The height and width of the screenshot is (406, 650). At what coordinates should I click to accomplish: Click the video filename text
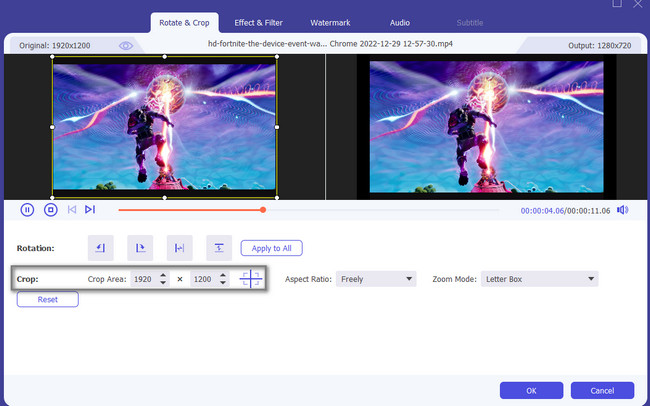pyautogui.click(x=330, y=44)
